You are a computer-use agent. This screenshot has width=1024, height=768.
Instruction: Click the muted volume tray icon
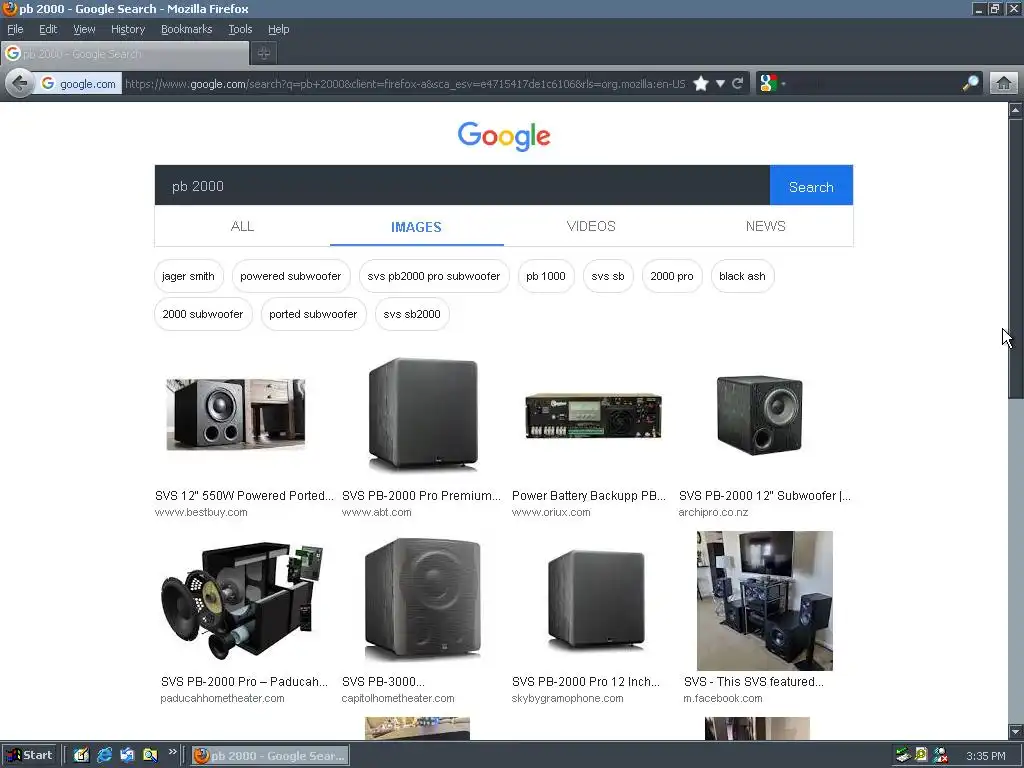941,756
